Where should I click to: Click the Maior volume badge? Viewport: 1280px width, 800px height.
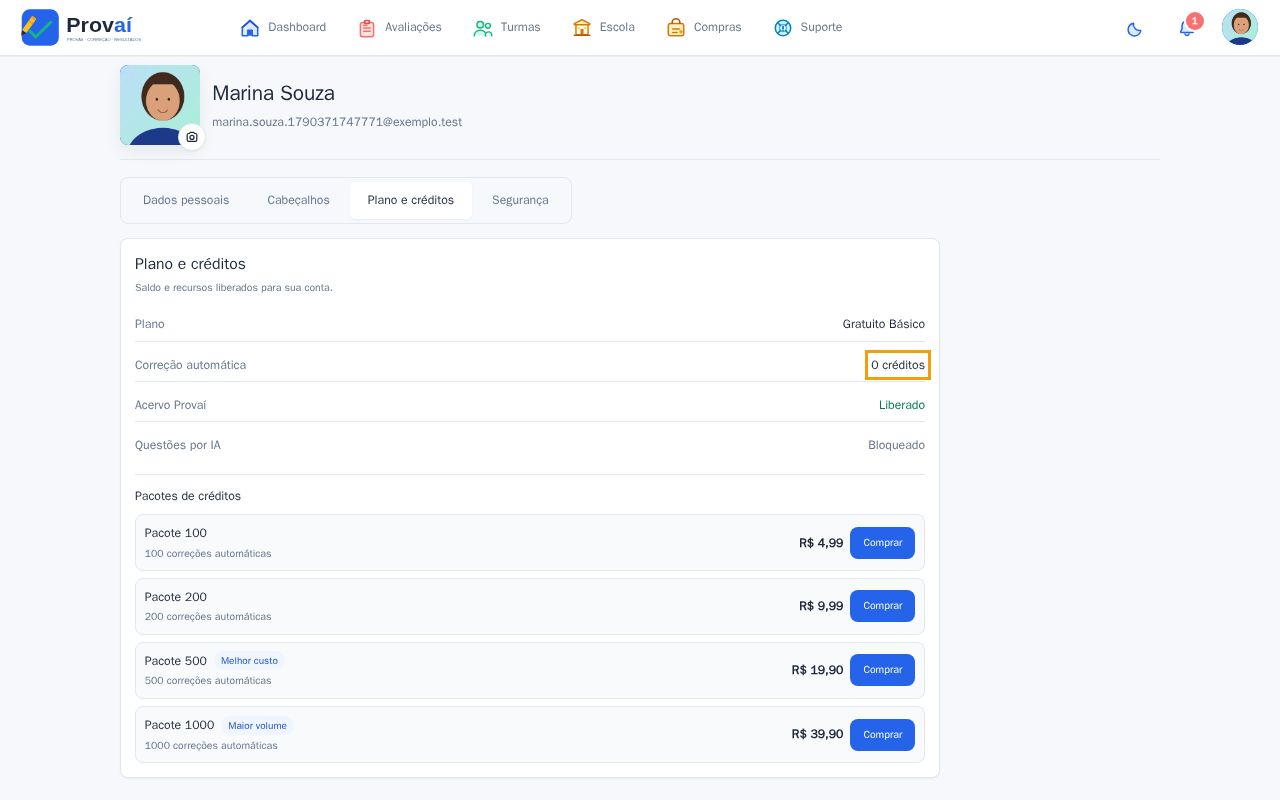[x=257, y=726]
